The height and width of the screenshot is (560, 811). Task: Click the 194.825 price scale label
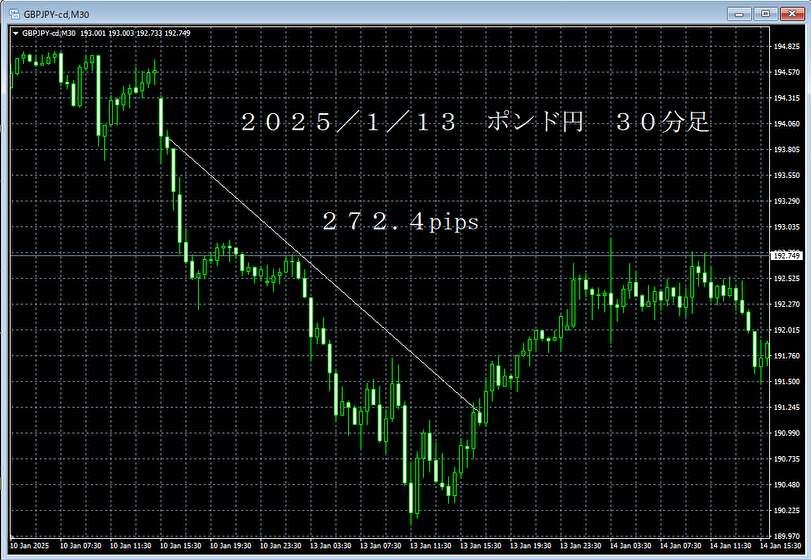(786, 47)
